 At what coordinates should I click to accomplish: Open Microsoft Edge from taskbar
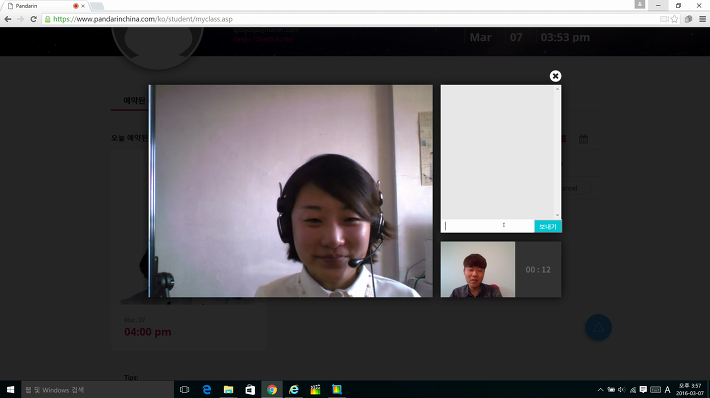(206, 389)
